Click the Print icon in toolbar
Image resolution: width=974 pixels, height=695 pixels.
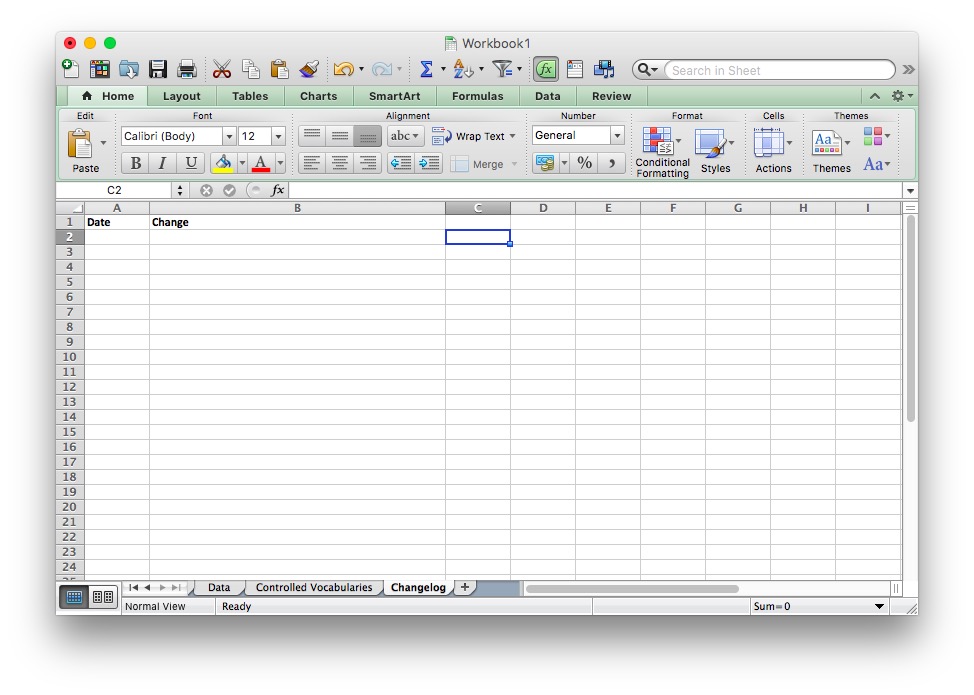pos(186,69)
